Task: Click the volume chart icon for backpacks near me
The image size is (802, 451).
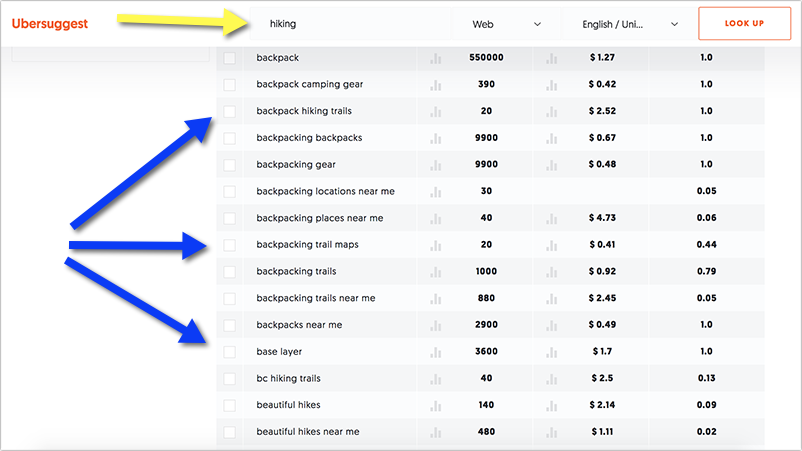Action: point(435,325)
